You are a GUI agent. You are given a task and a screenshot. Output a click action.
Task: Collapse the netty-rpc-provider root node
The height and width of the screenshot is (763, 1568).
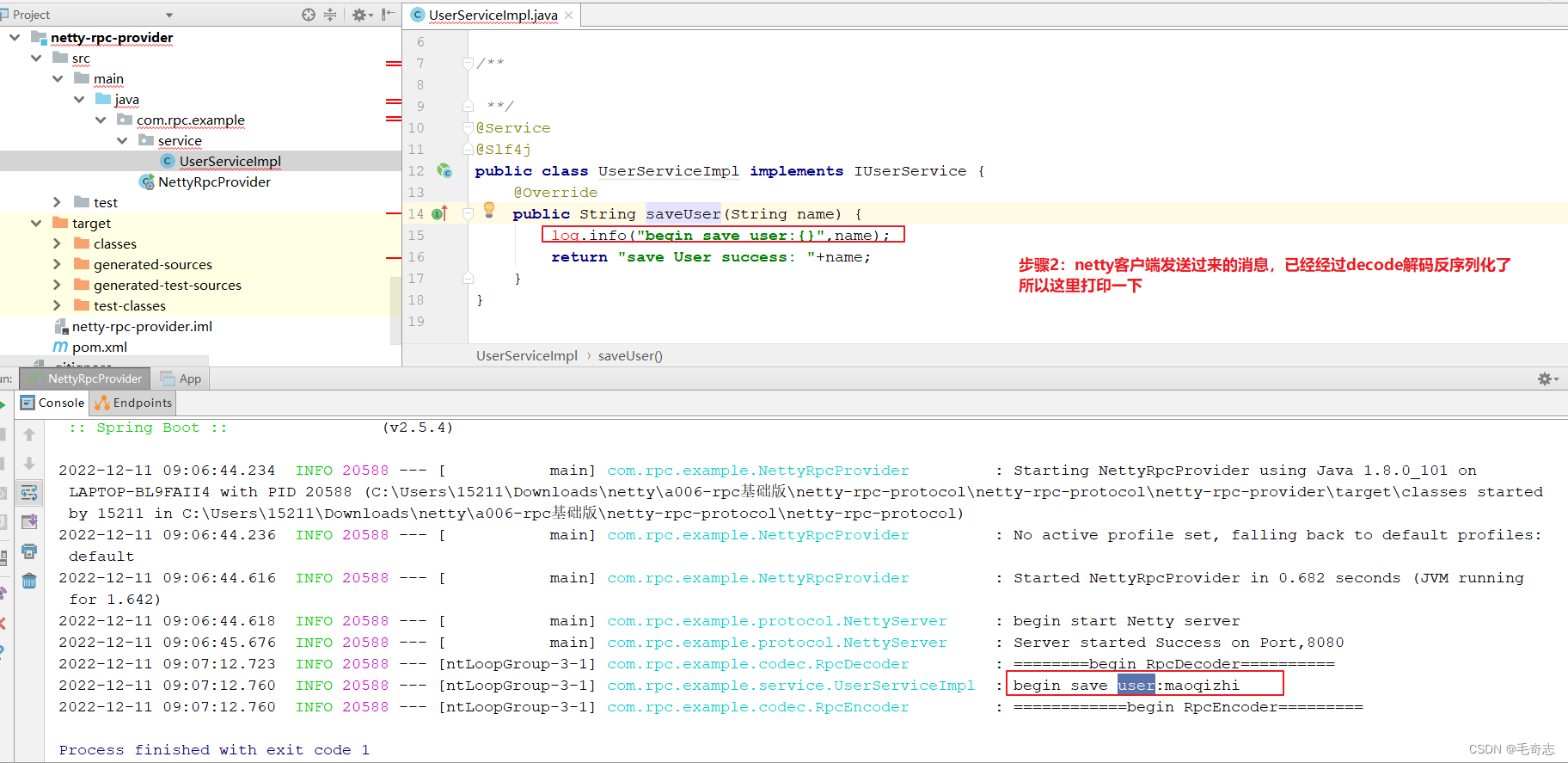(x=15, y=37)
